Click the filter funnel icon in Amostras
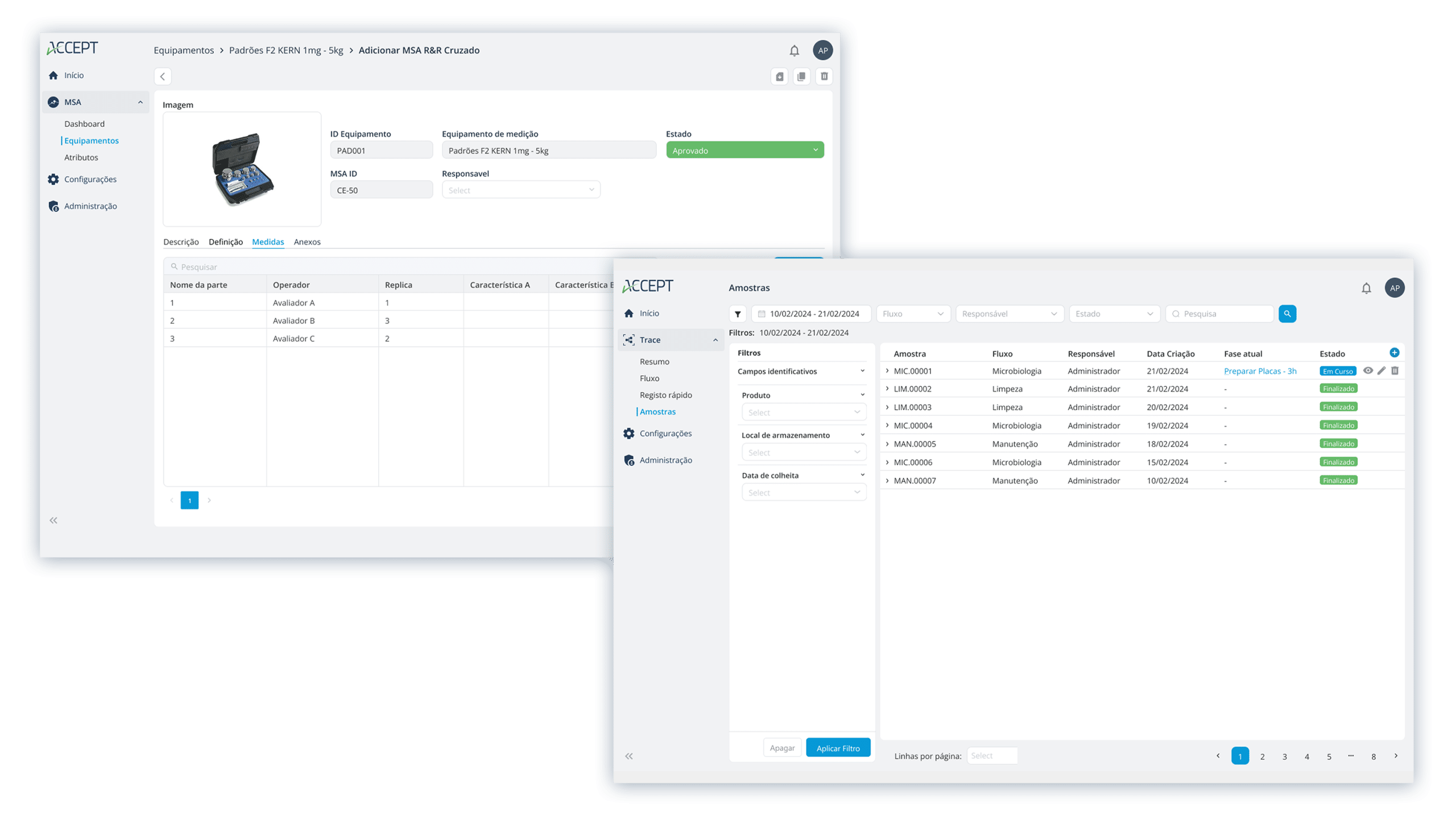 click(738, 314)
